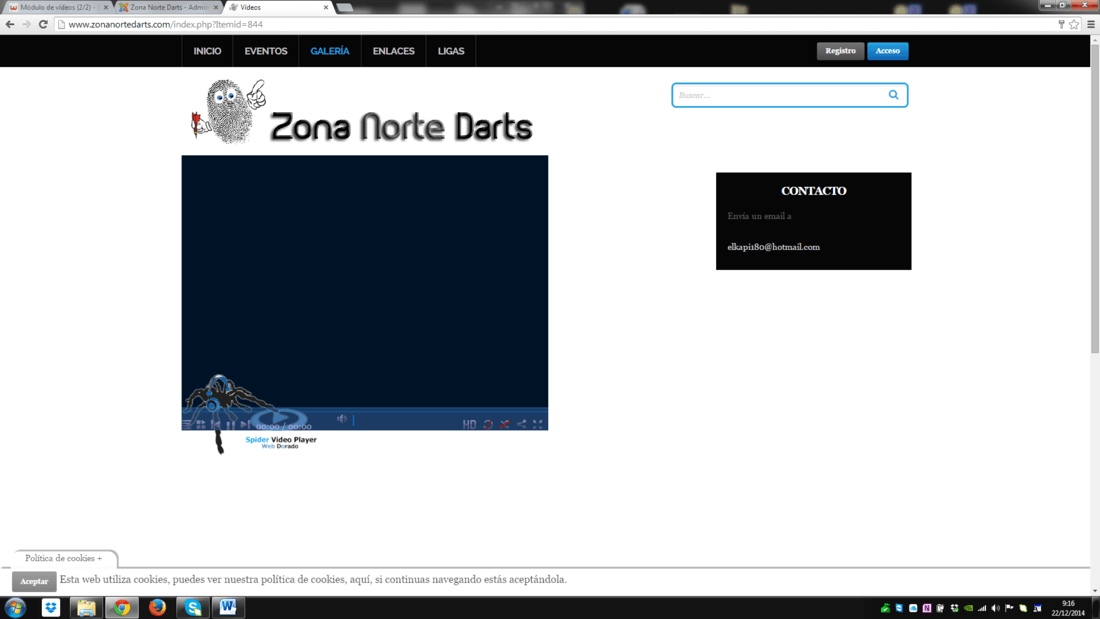Accept cookies with Aceptar button
This screenshot has width=1100, height=619.
34,581
